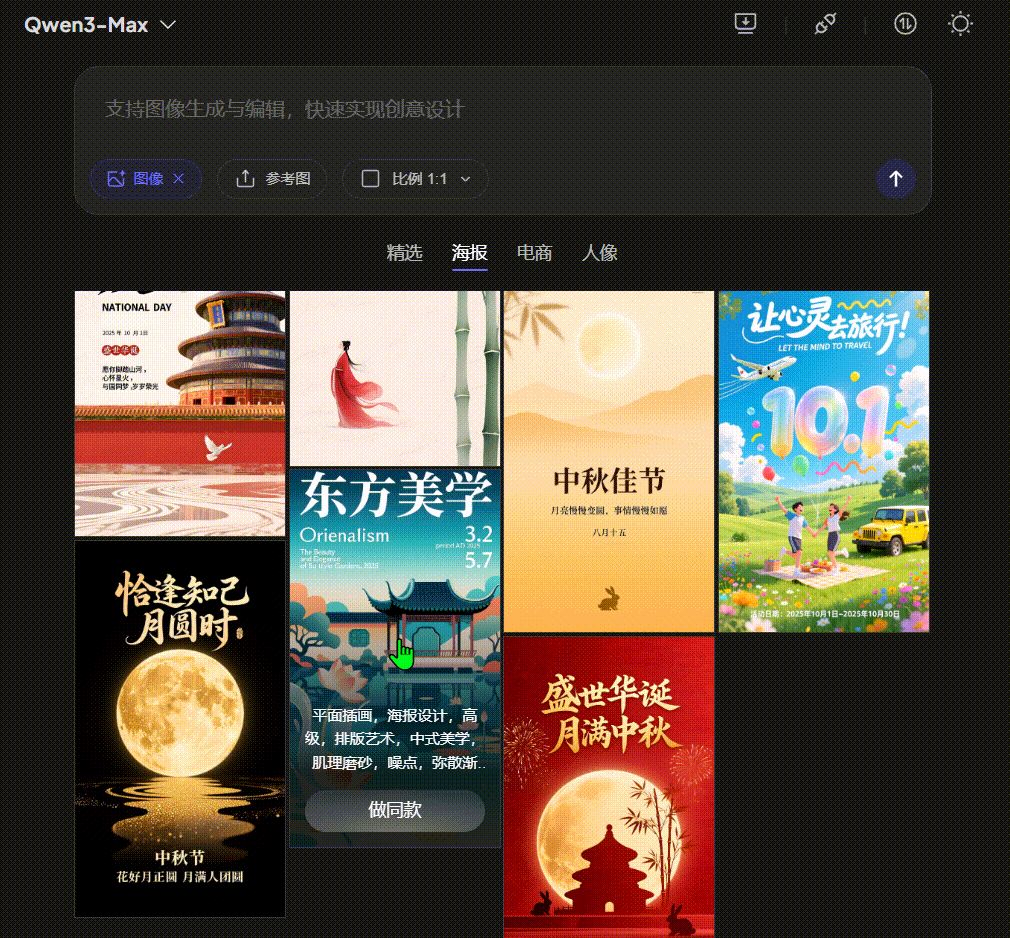The height and width of the screenshot is (938, 1010).
Task: Click the up-arrow submit generation icon
Action: coord(896,179)
